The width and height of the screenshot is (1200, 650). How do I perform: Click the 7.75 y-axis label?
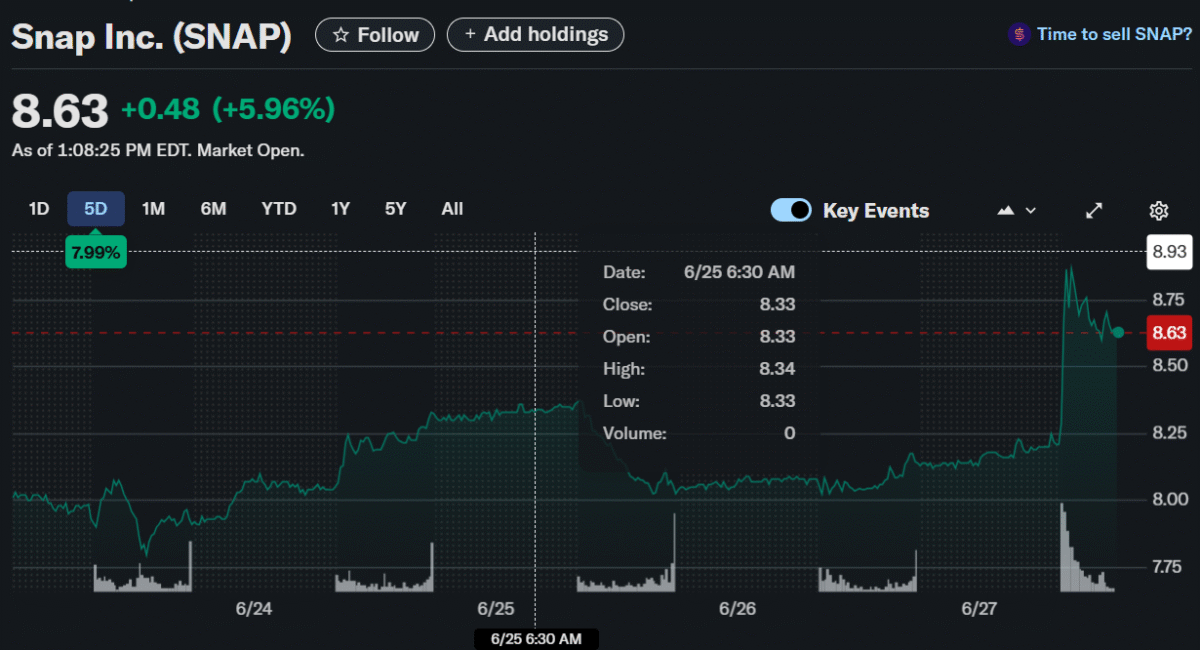point(1169,567)
